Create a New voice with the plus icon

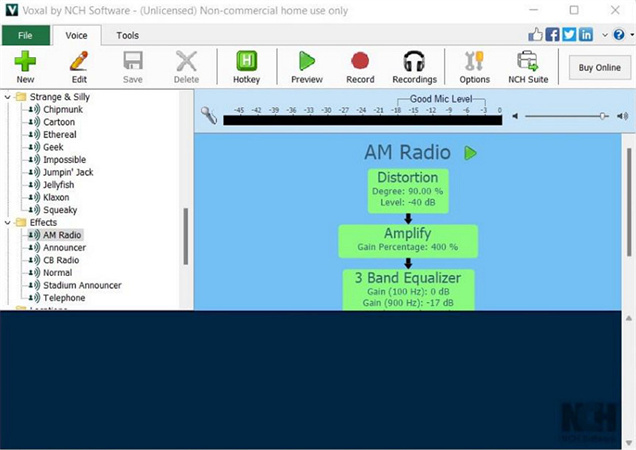[x=25, y=67]
